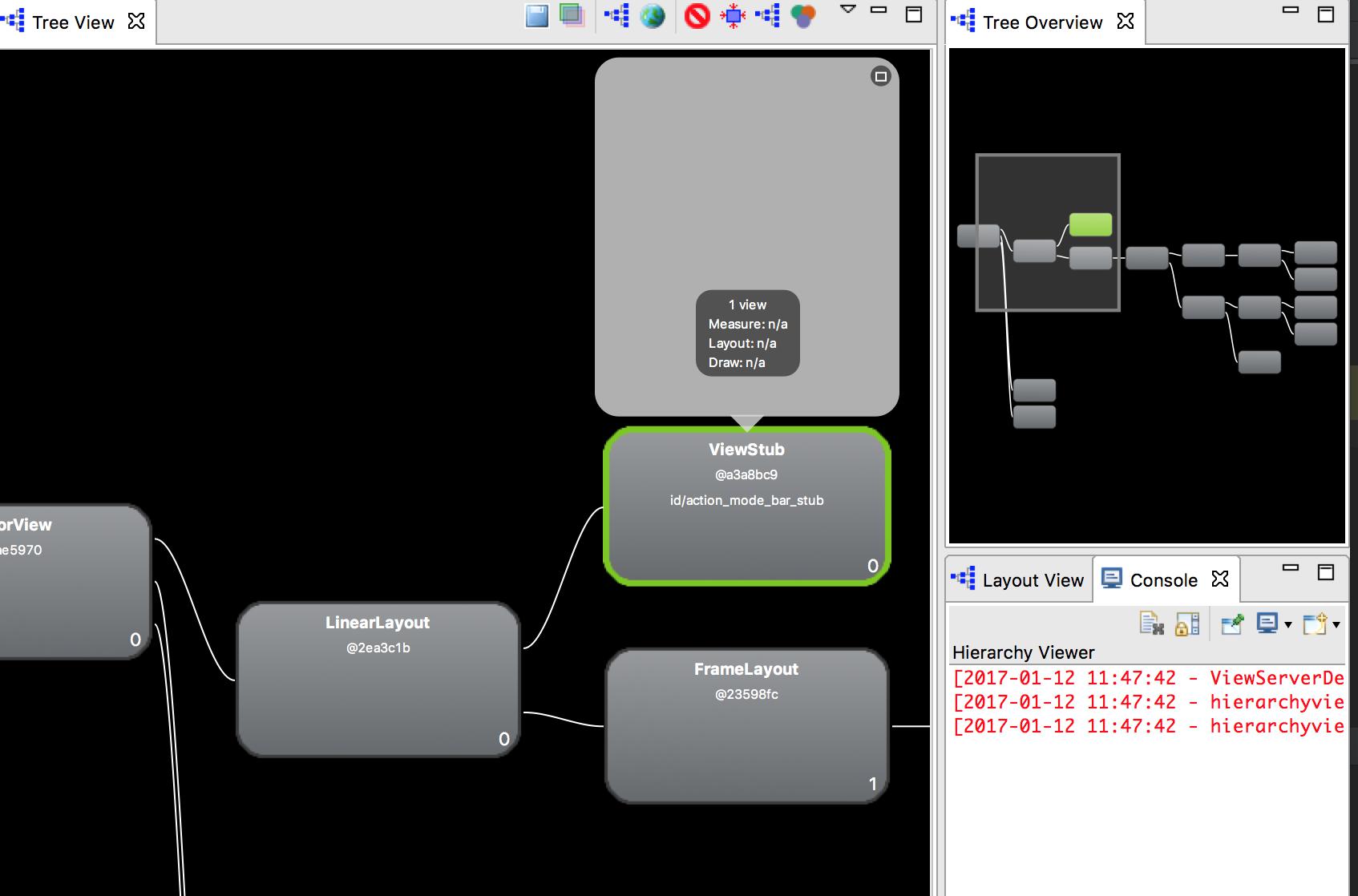The image size is (1358, 896).
Task: Toggle Scroll Lock in the Console toolbar
Action: point(1186,624)
